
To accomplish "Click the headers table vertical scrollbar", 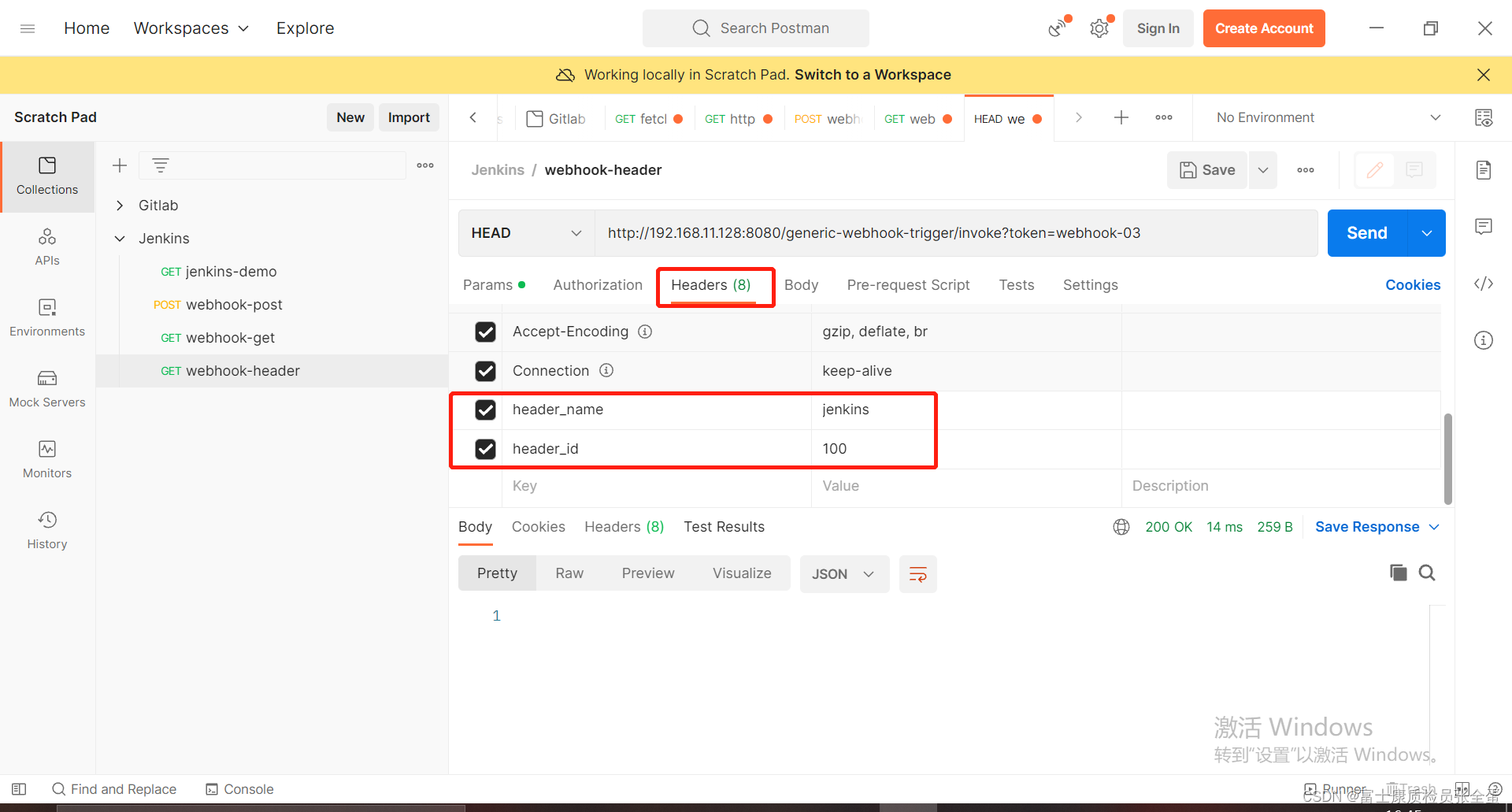I will 1447,458.
